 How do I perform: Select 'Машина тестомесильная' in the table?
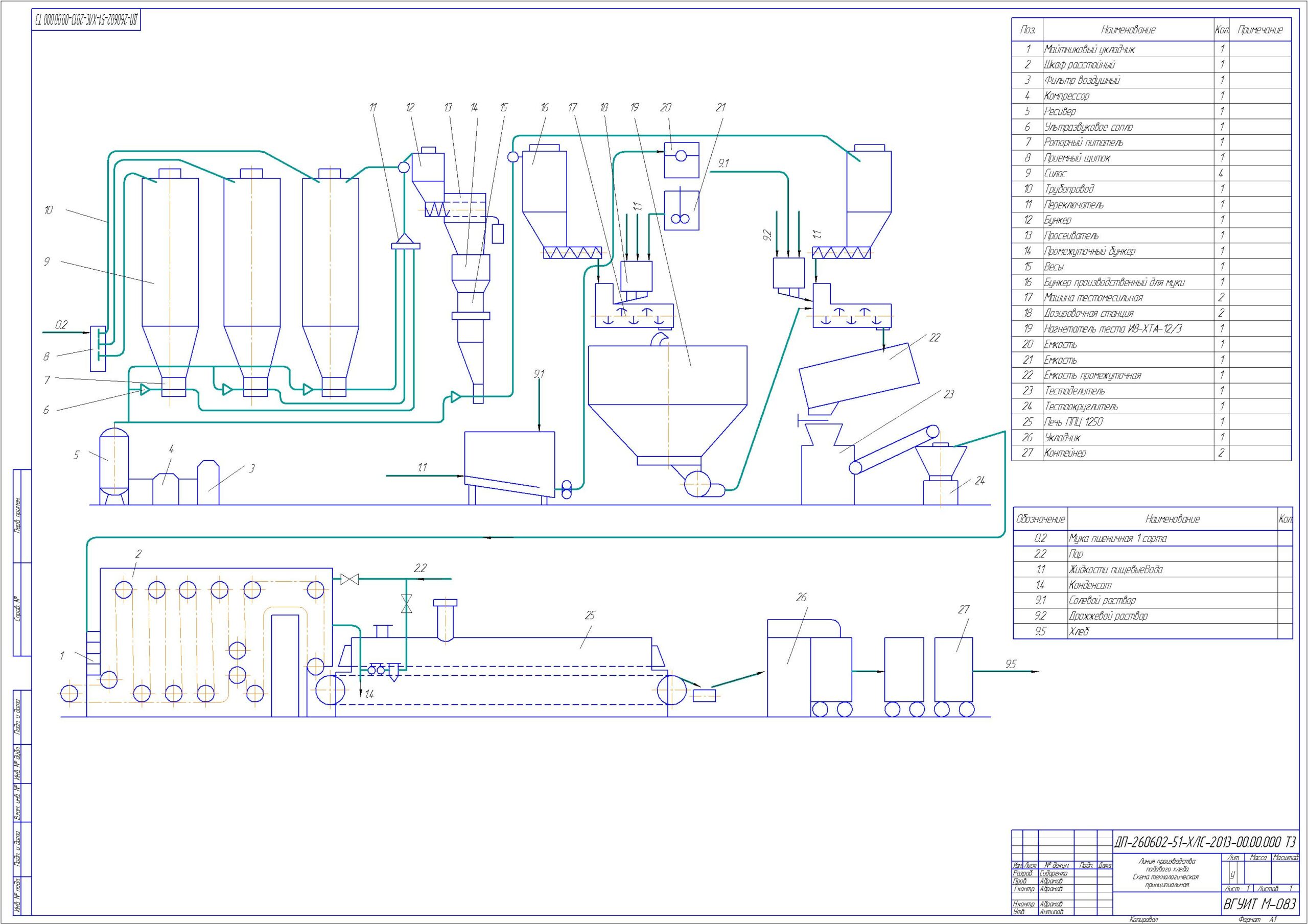[1093, 297]
